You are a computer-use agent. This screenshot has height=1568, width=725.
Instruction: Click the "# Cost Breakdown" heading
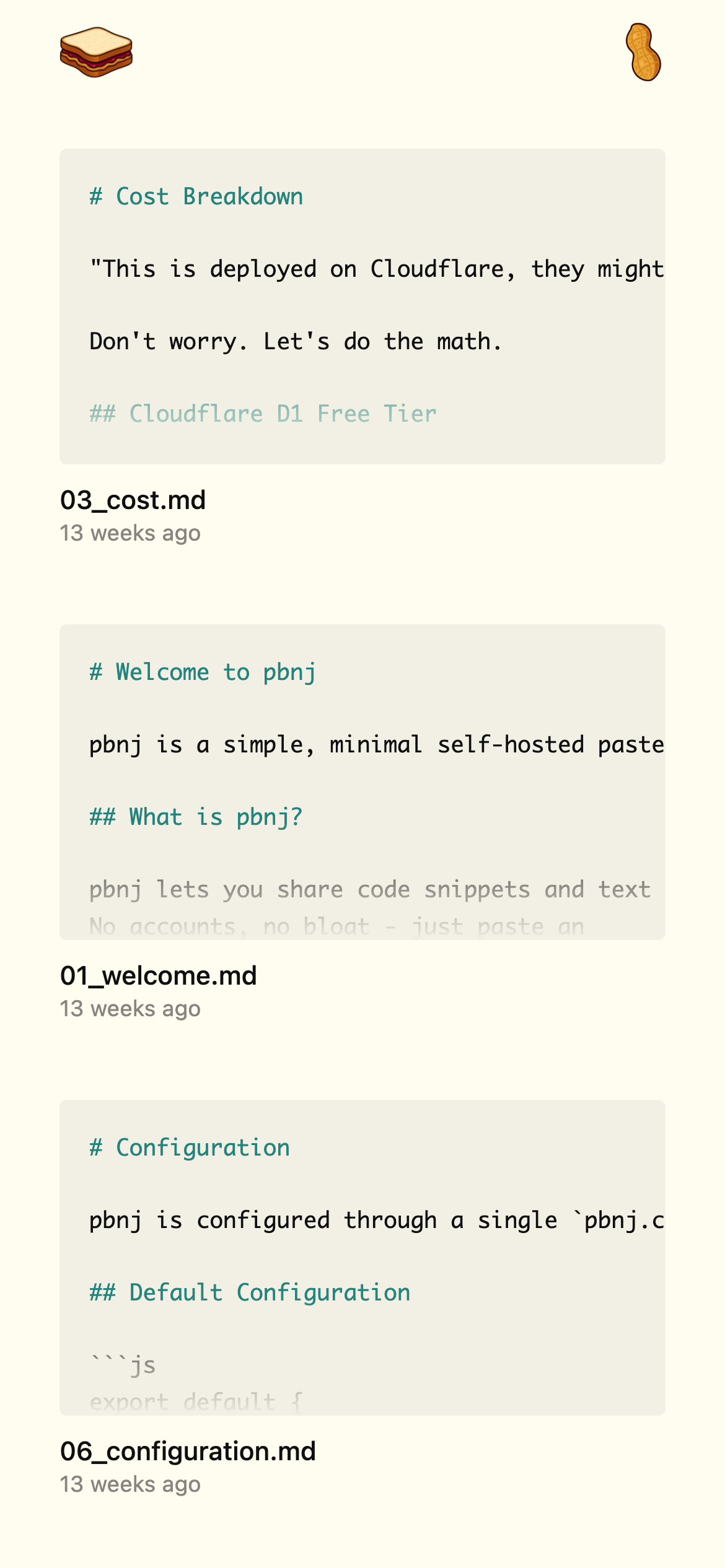pos(196,197)
